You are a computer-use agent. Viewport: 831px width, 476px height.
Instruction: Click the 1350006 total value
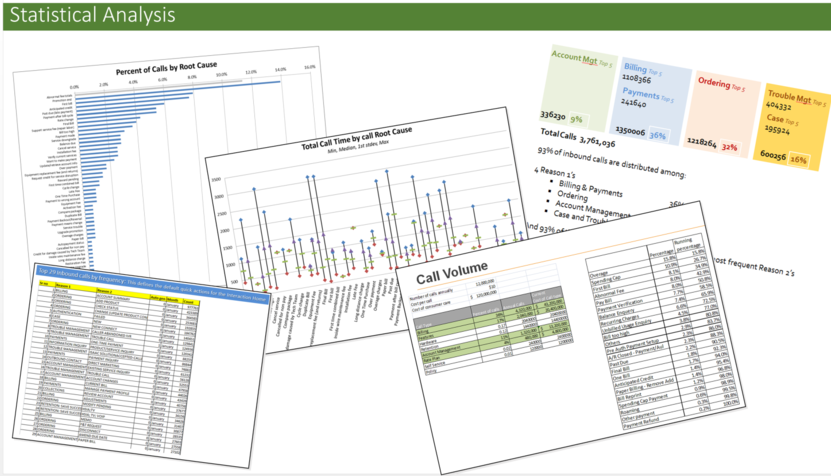pyautogui.click(x=630, y=130)
